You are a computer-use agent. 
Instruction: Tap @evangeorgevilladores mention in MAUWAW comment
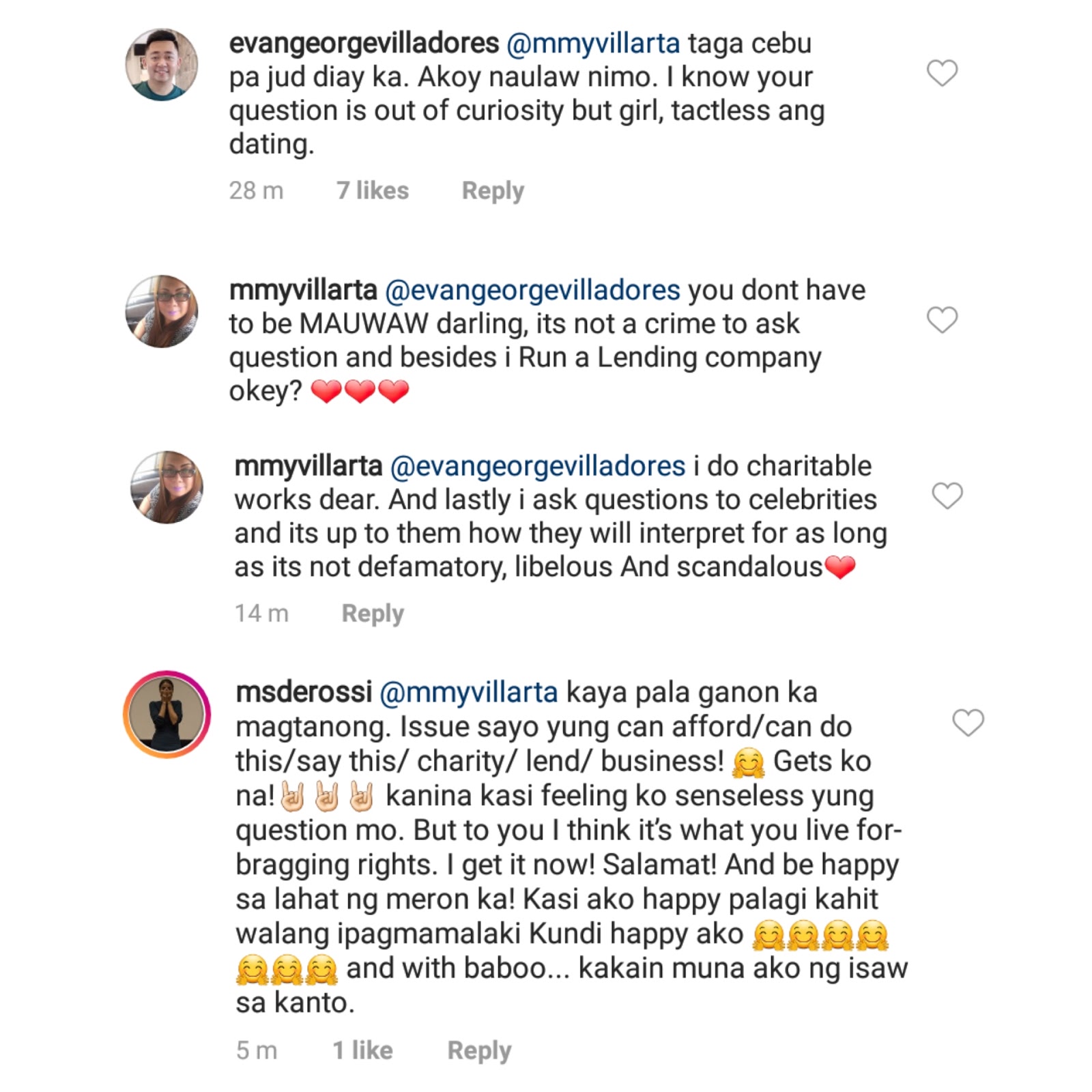click(532, 291)
